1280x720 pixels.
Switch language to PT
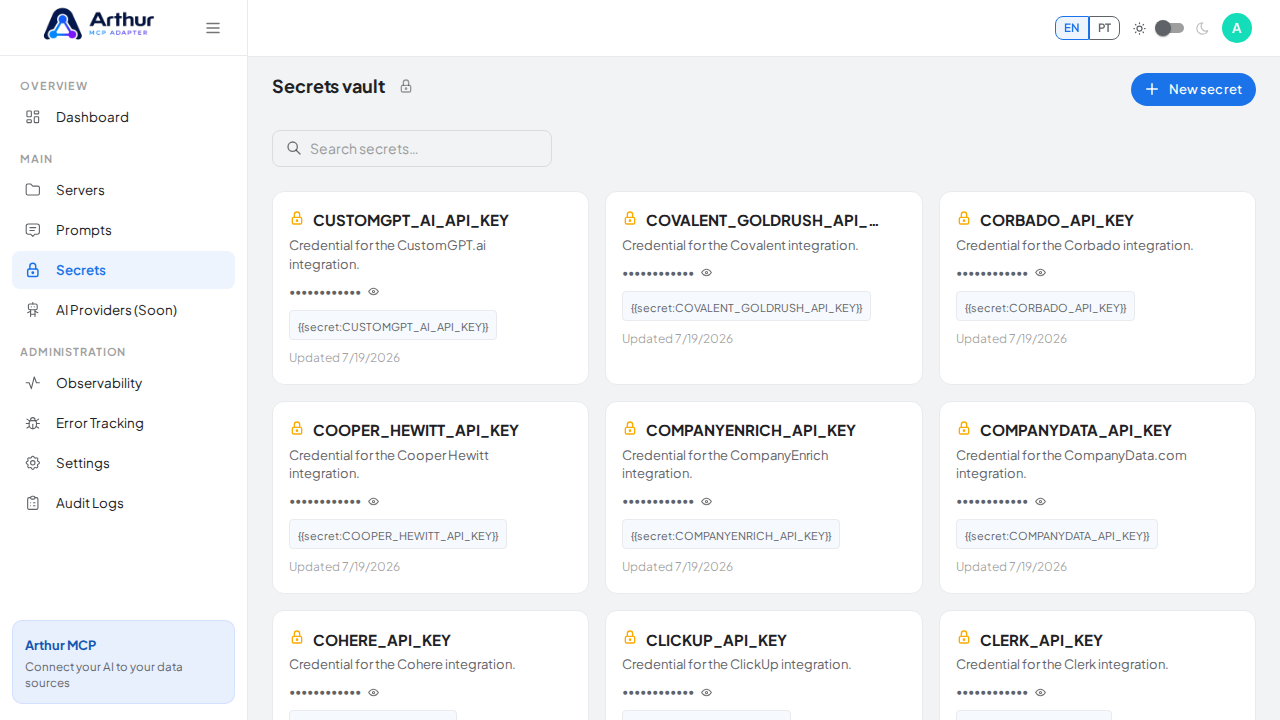tap(1104, 28)
